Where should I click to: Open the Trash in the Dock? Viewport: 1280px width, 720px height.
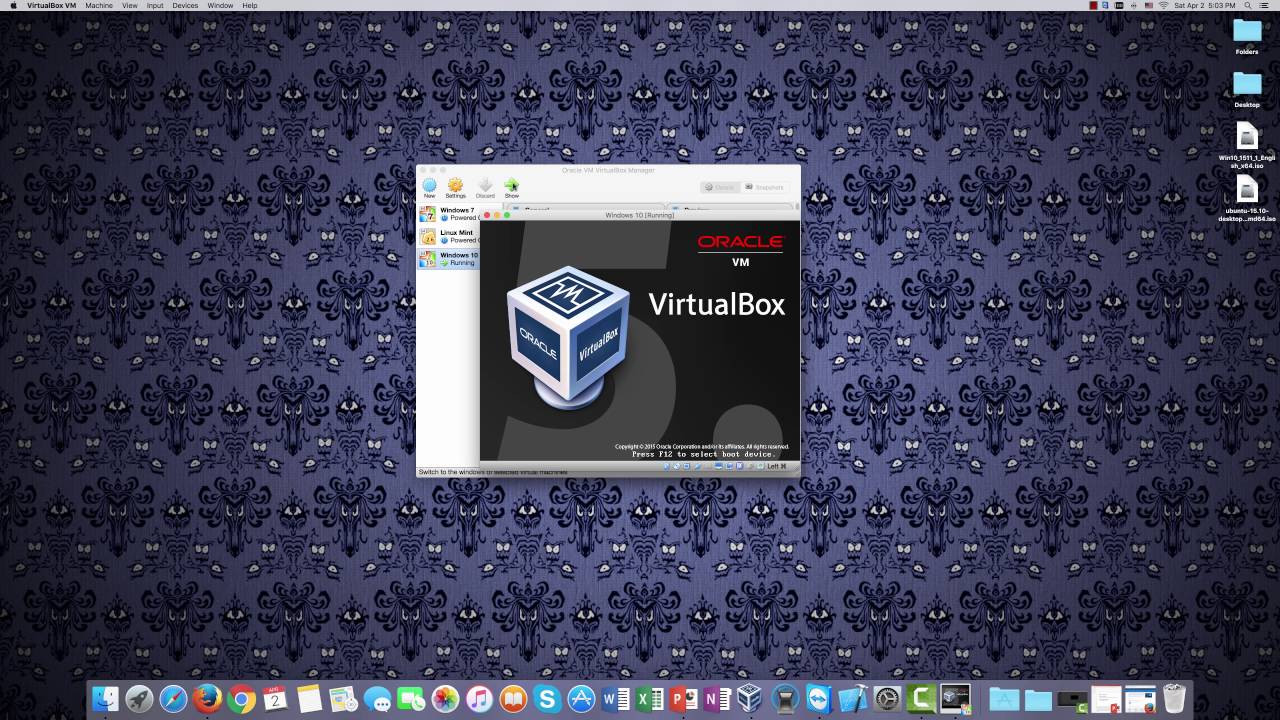click(1173, 699)
